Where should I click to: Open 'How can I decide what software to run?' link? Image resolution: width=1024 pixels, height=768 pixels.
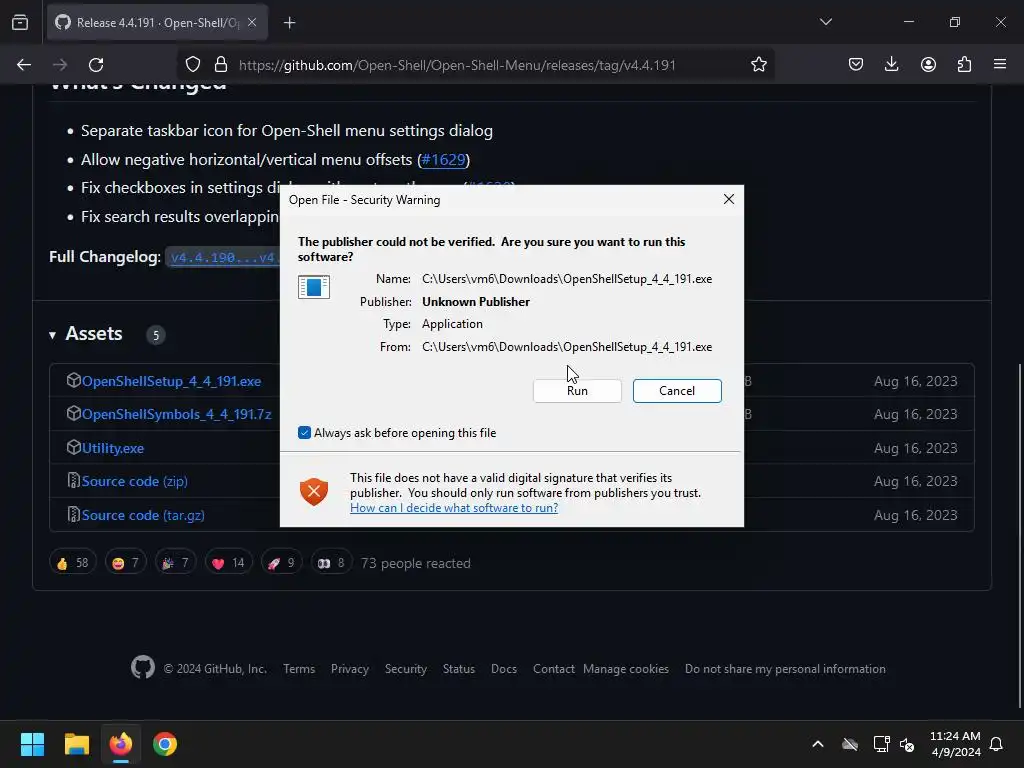pos(454,507)
